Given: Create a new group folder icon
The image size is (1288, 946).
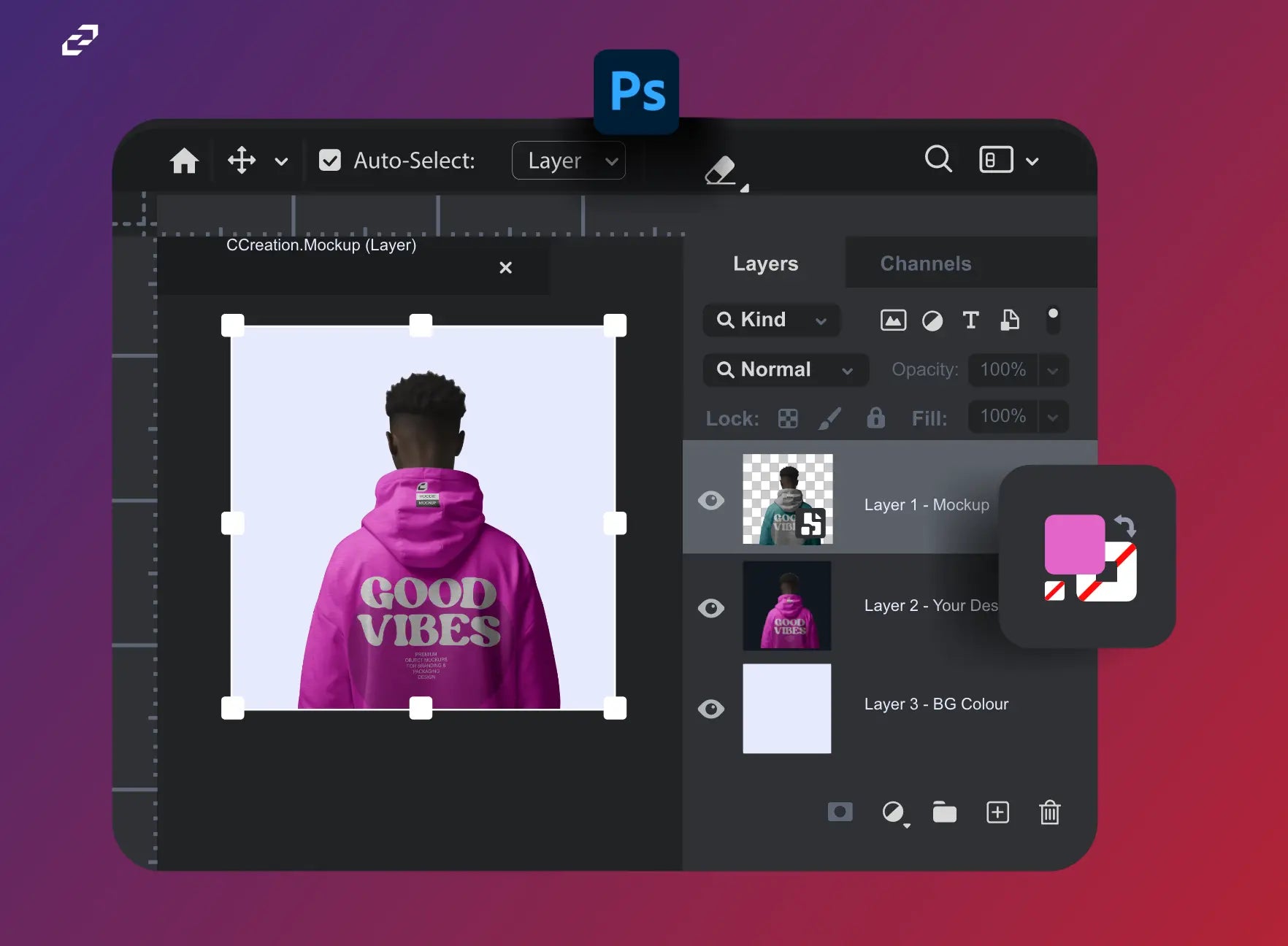Looking at the screenshot, I should point(944,812).
